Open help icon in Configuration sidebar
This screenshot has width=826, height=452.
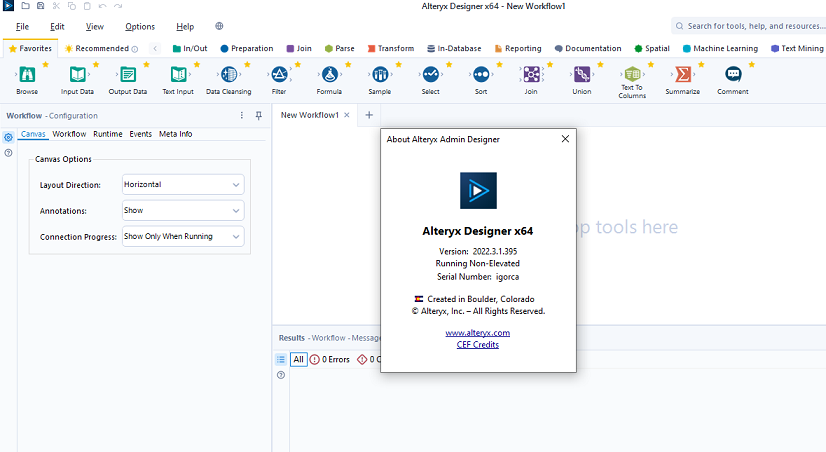pyautogui.click(x=8, y=153)
